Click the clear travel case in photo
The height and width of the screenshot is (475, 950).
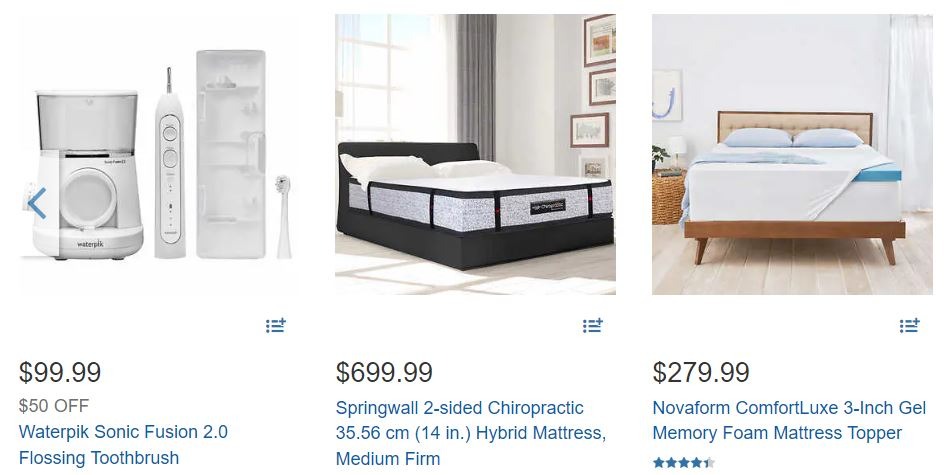pyautogui.click(x=231, y=154)
